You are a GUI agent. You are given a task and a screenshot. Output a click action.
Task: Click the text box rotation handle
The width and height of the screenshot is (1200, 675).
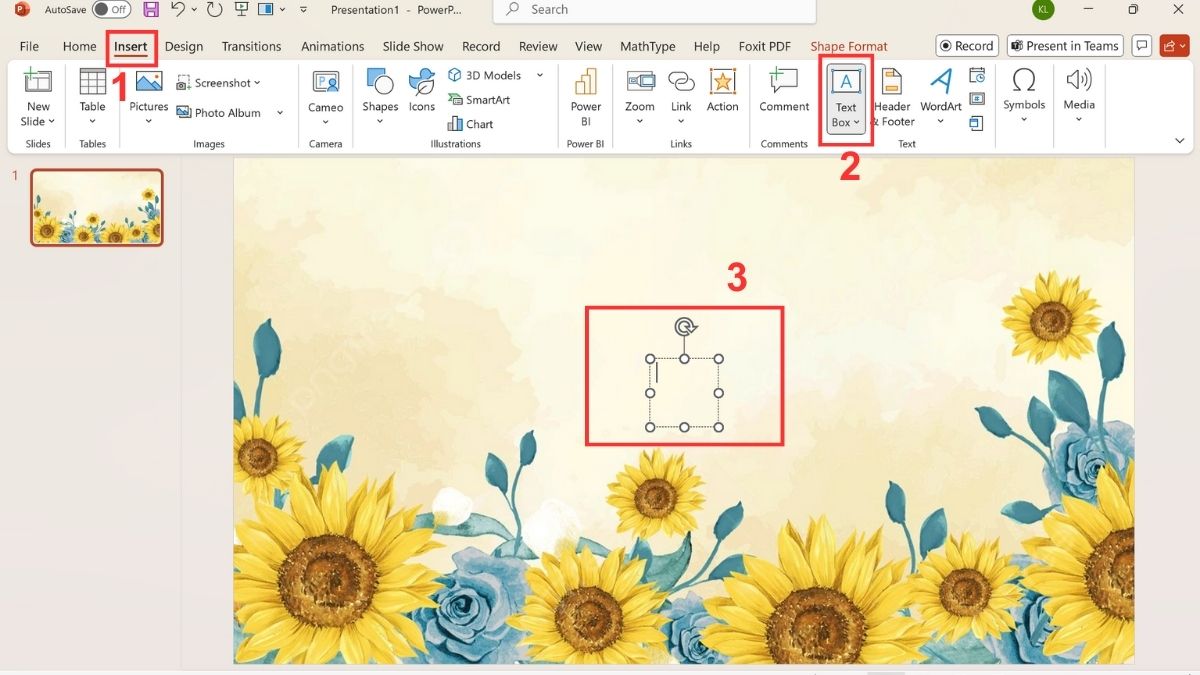684,326
